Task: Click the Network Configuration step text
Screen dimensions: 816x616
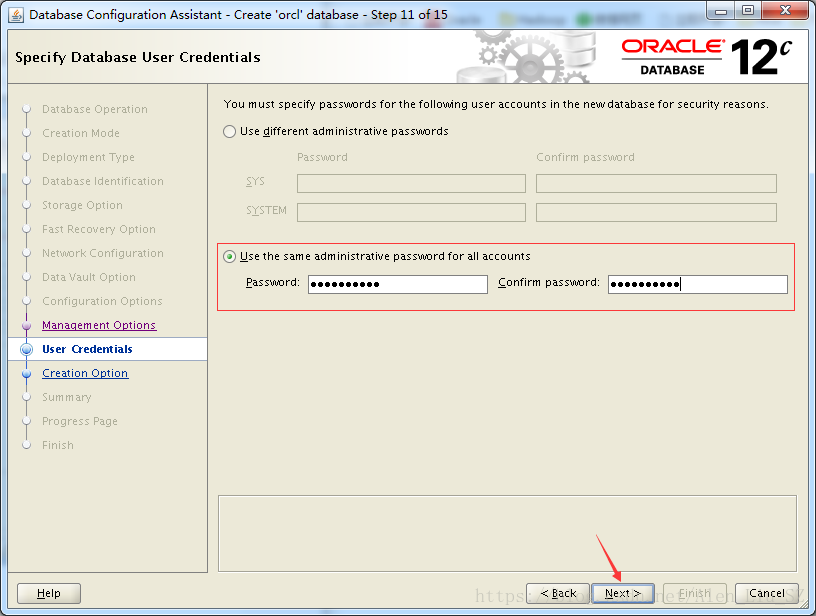Action: (103, 253)
